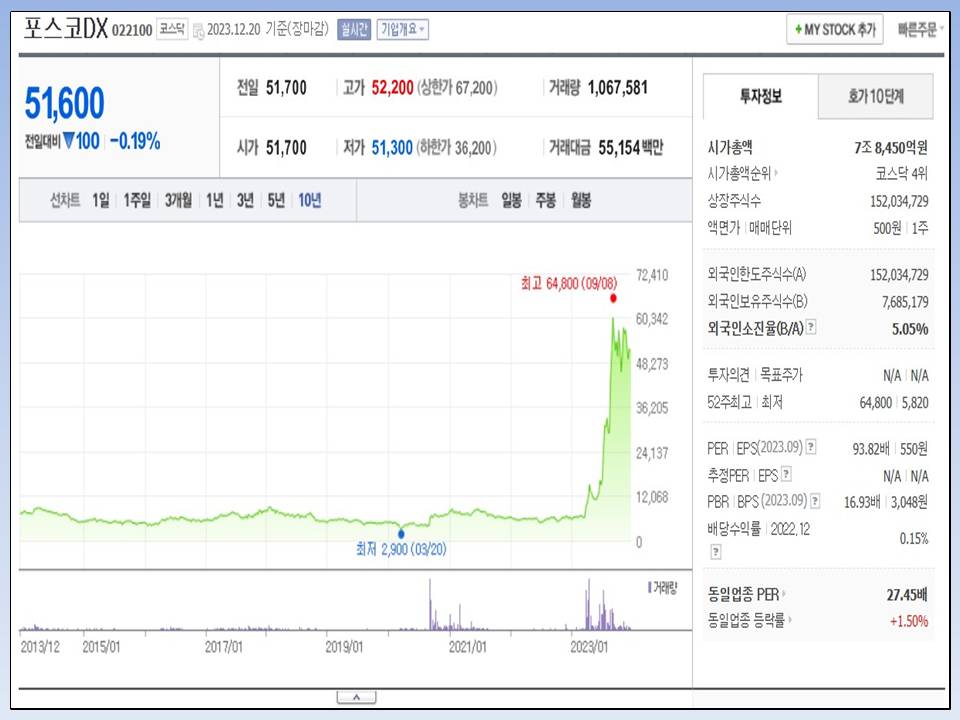The image size is (960, 720).
Task: Click 전일 value 51,700
Action: [286, 88]
